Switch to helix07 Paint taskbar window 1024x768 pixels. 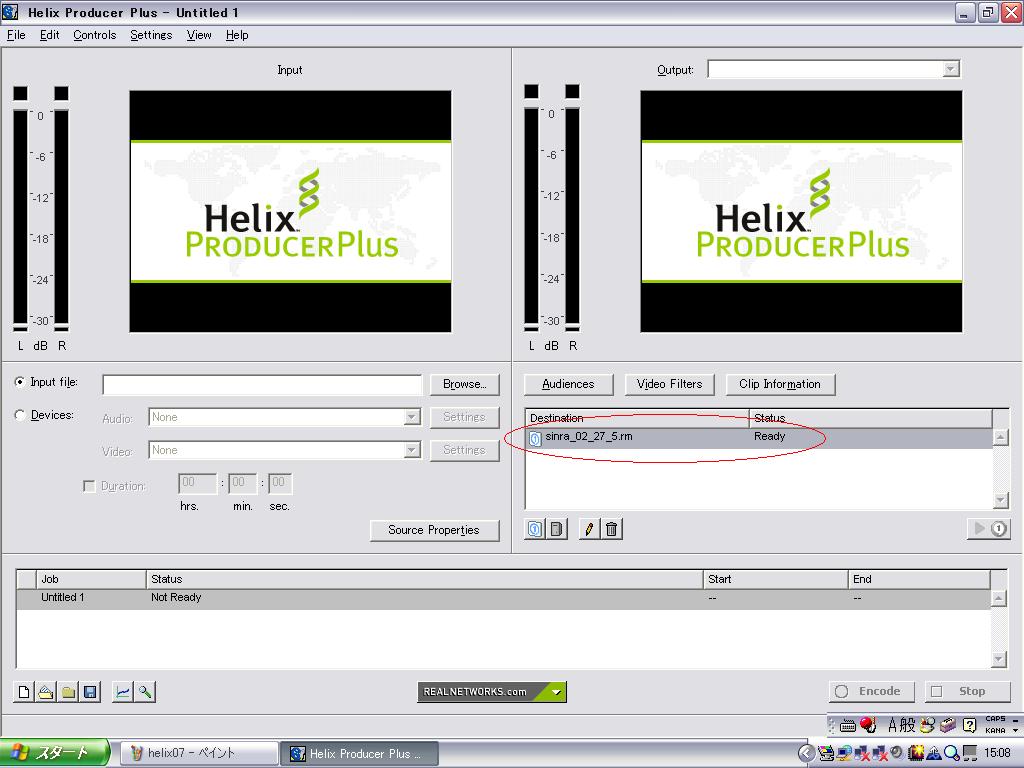199,753
